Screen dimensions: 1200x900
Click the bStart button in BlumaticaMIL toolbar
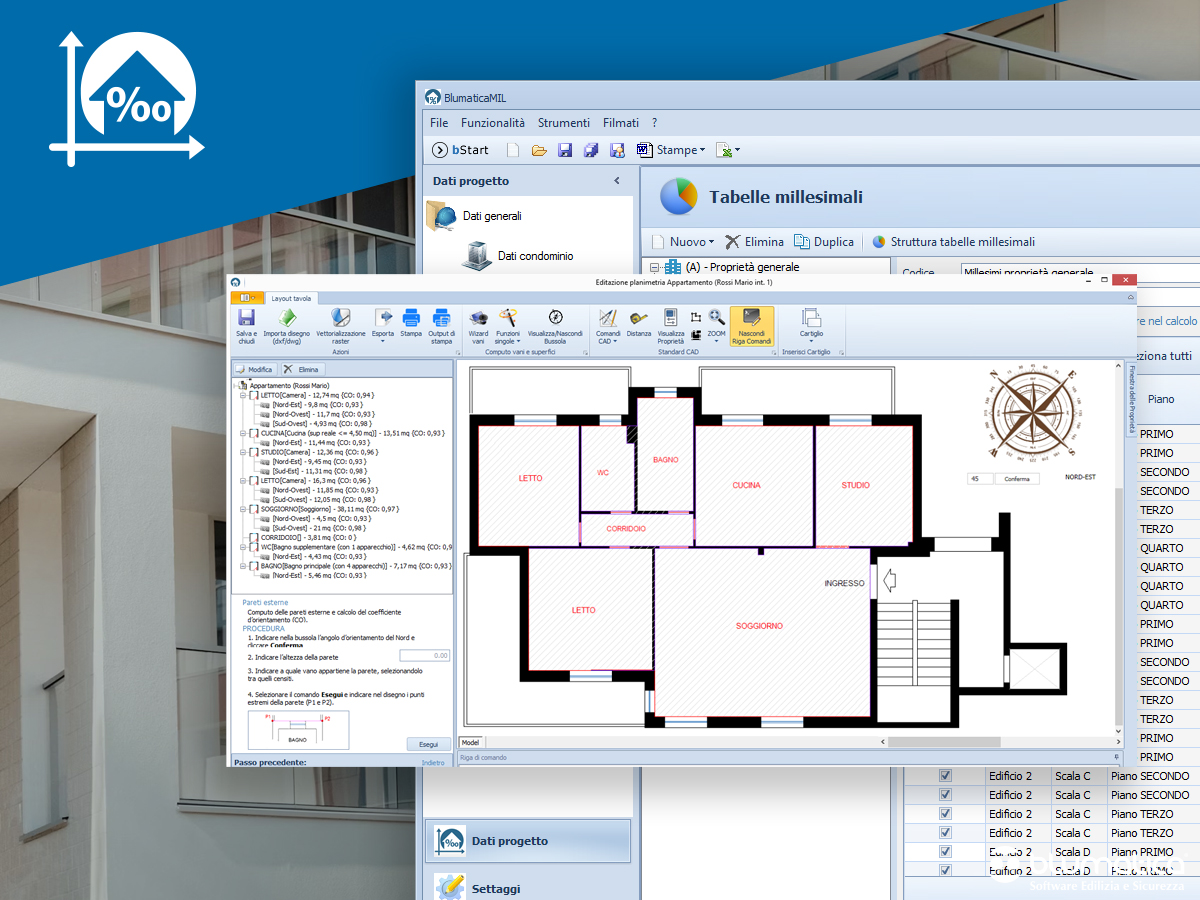coord(461,150)
